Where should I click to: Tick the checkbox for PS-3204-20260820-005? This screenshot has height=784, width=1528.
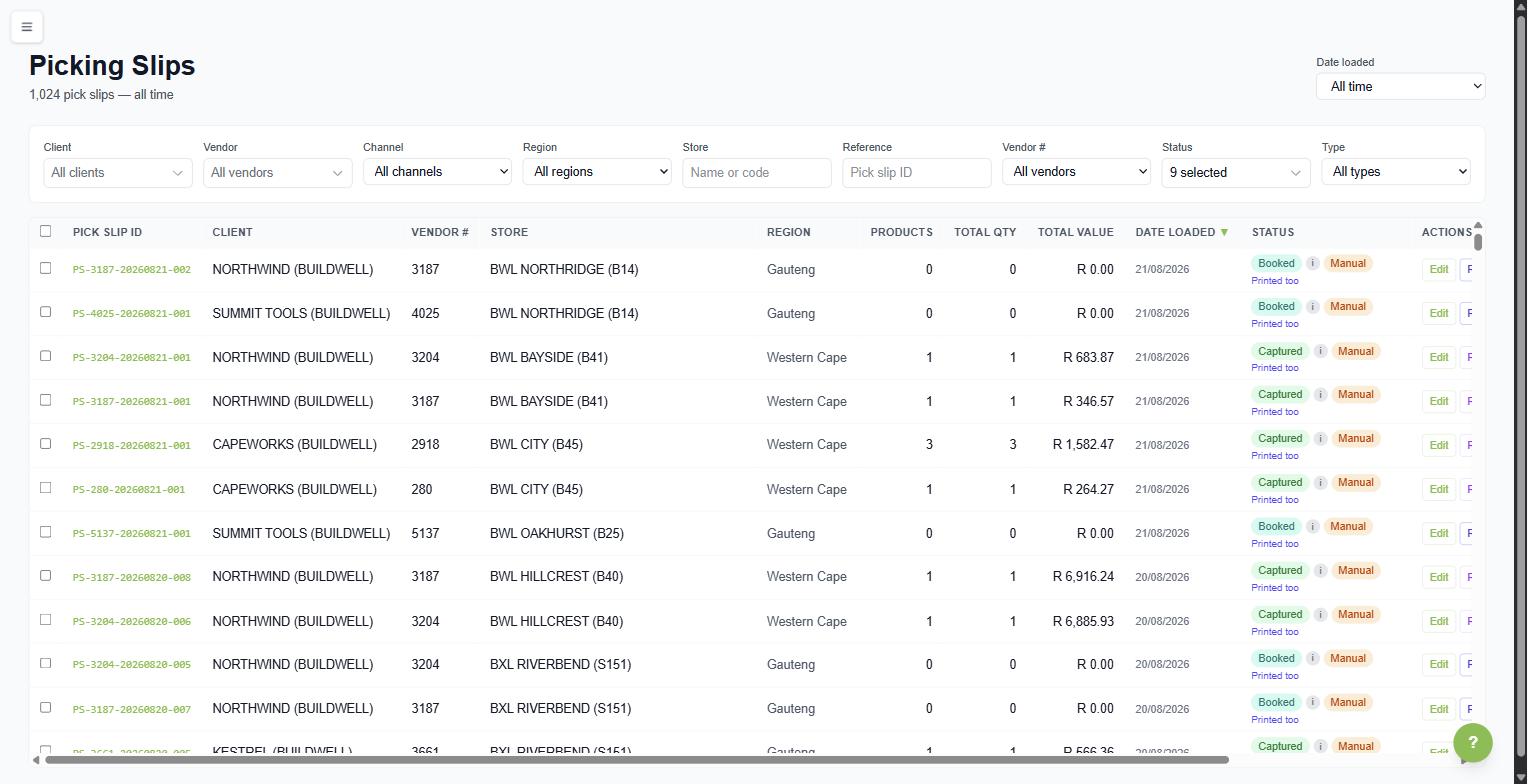coord(45,663)
